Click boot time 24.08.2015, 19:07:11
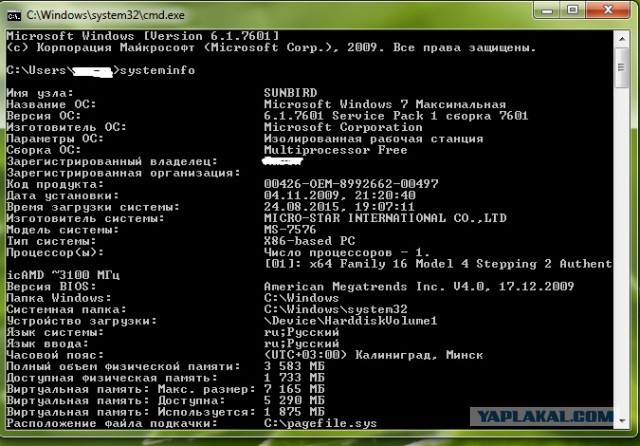Screen dimensions: 640x446 pos(339,207)
